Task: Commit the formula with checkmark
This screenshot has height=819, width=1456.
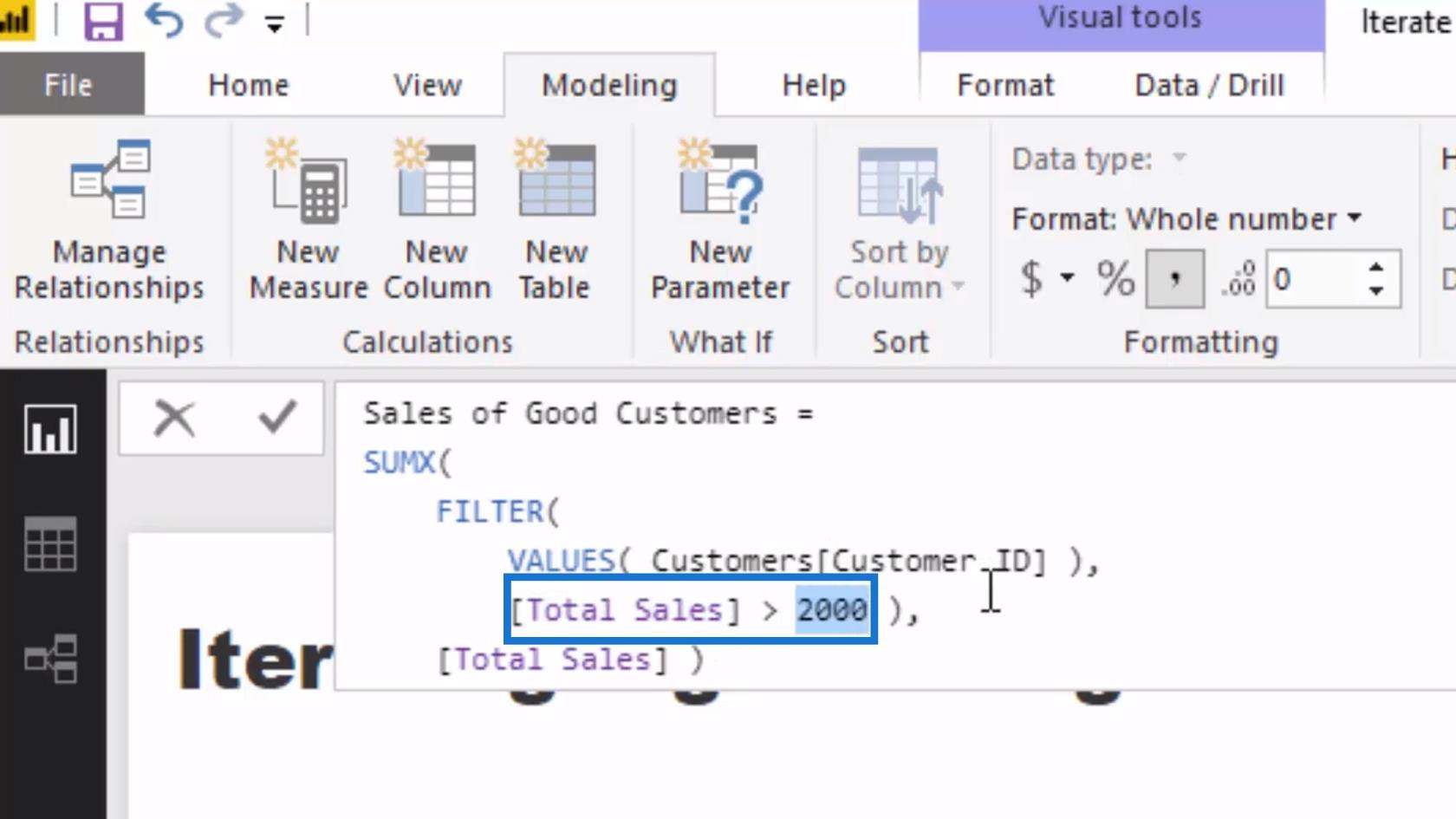Action: [x=277, y=419]
